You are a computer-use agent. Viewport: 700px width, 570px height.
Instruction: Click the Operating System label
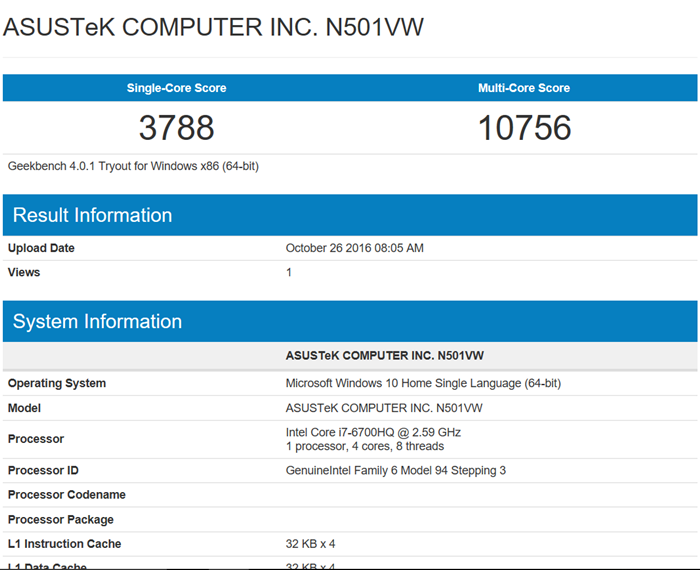tap(57, 383)
